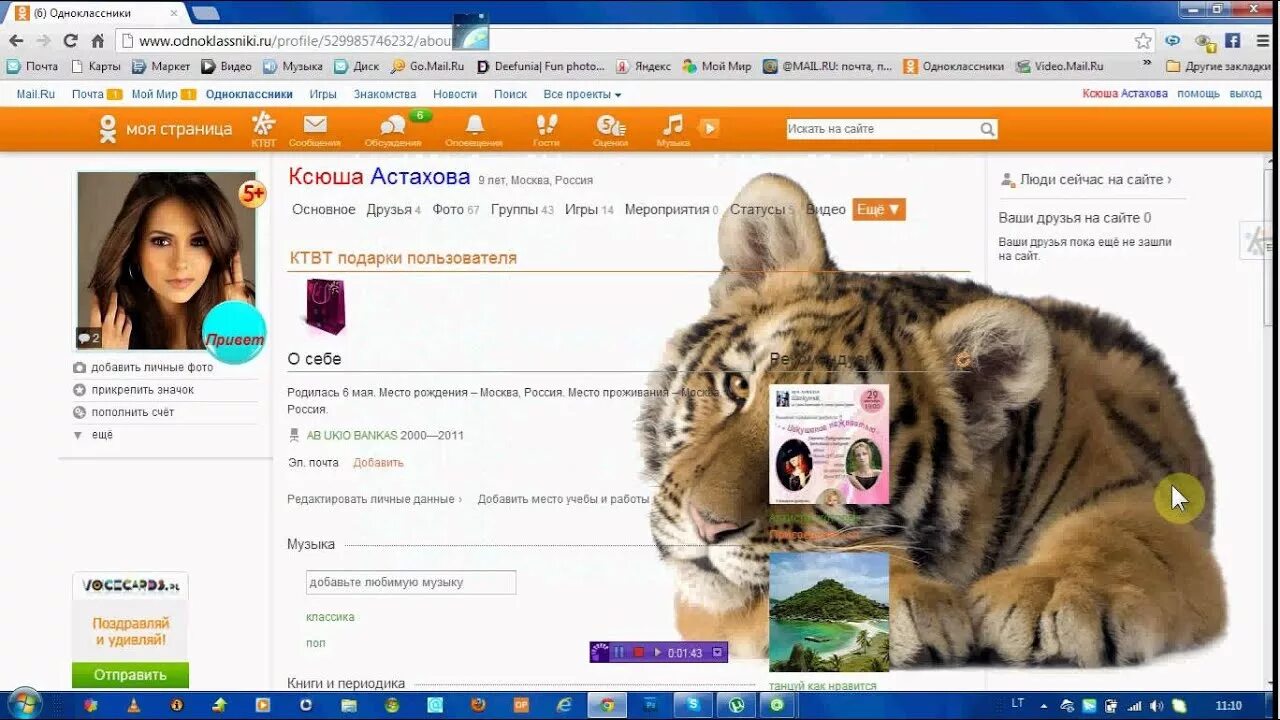Open the Другие закладки bookmarks folder
1280x720 pixels.
click(1216, 66)
